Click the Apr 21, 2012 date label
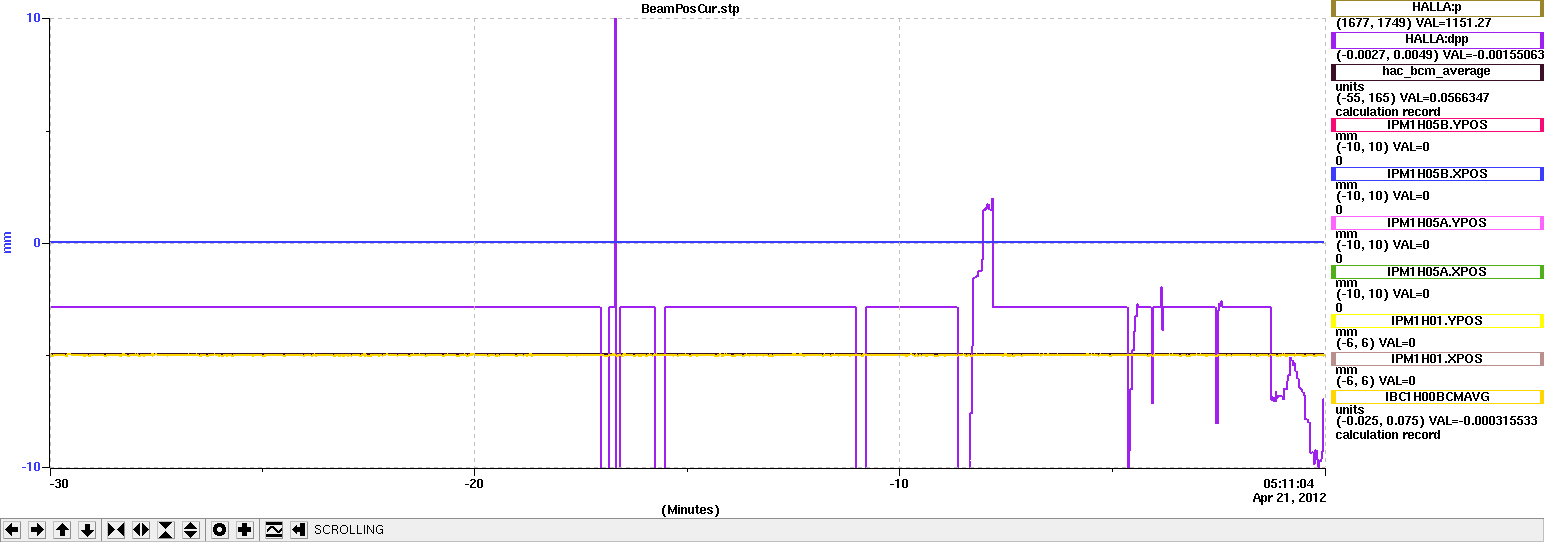1544x542 pixels. tap(1289, 497)
